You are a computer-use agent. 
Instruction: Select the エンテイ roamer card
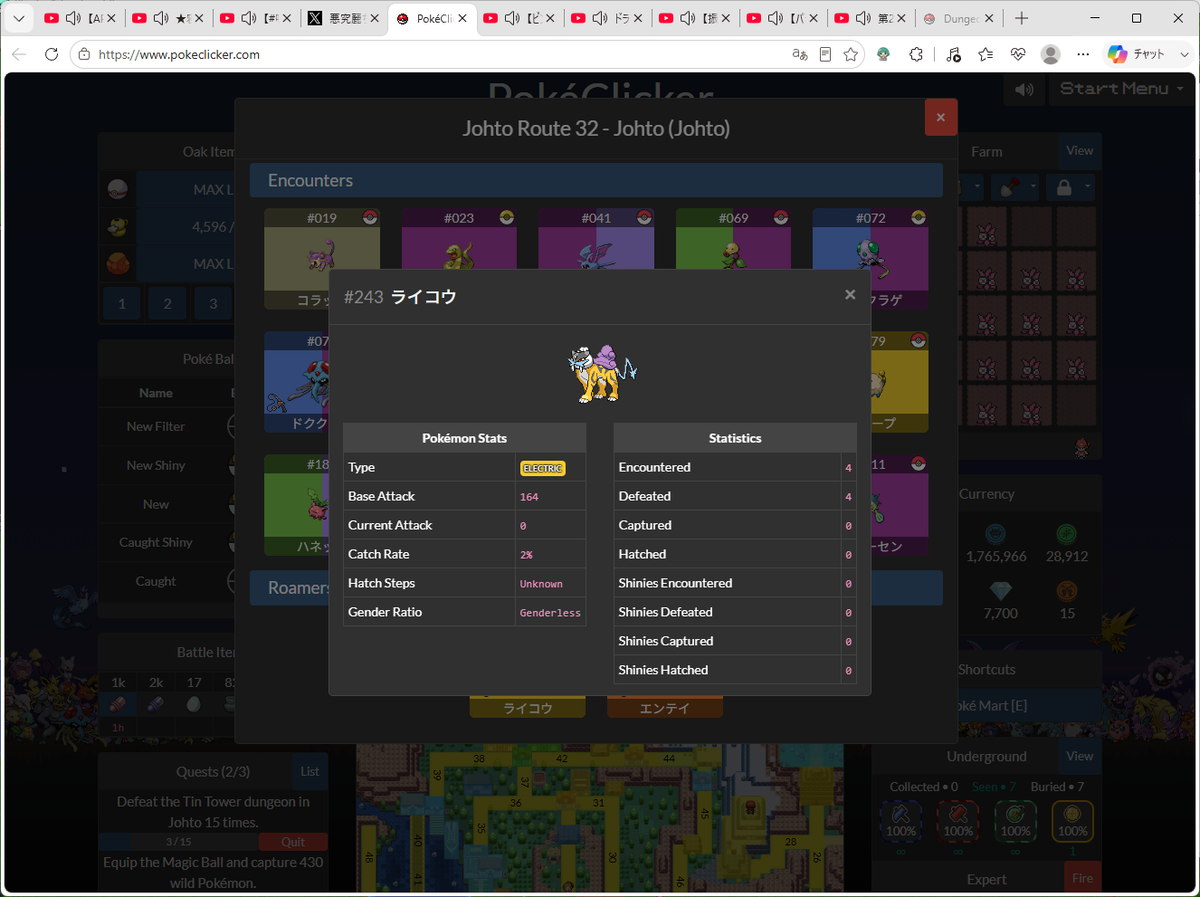pos(665,707)
